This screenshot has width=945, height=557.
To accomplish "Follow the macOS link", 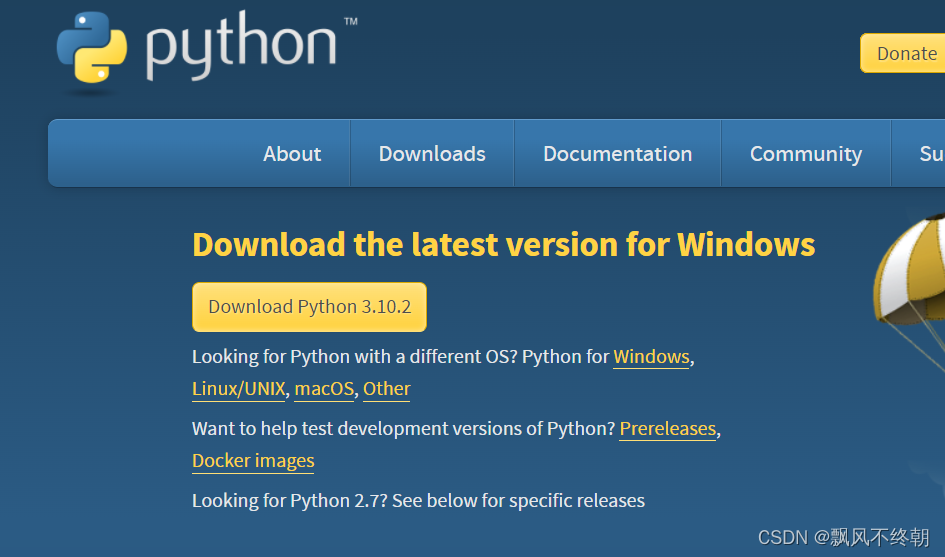I will coord(324,389).
